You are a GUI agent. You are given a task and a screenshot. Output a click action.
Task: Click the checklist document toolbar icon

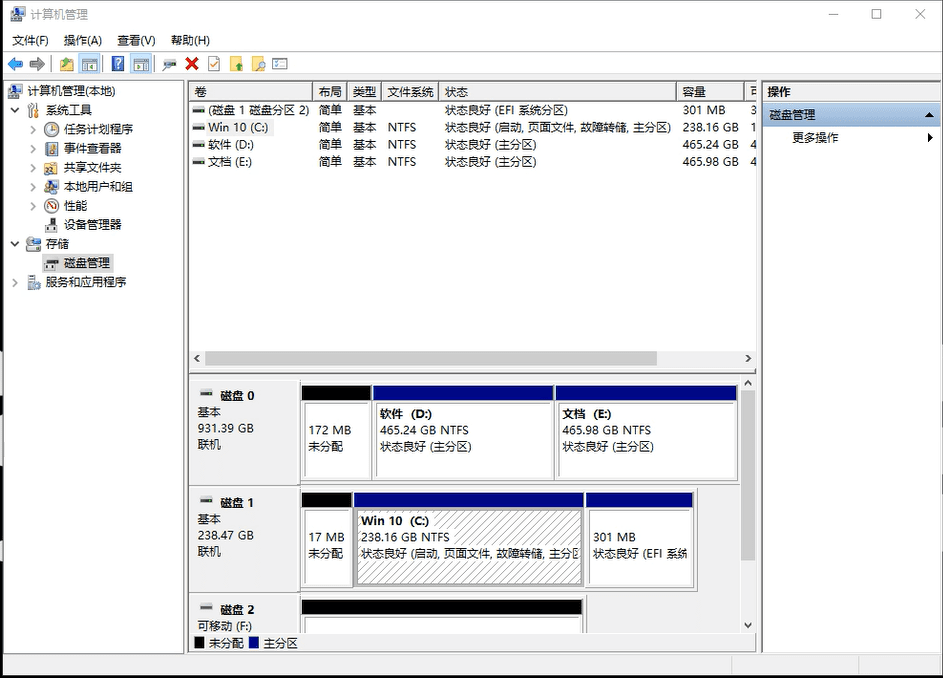212,63
